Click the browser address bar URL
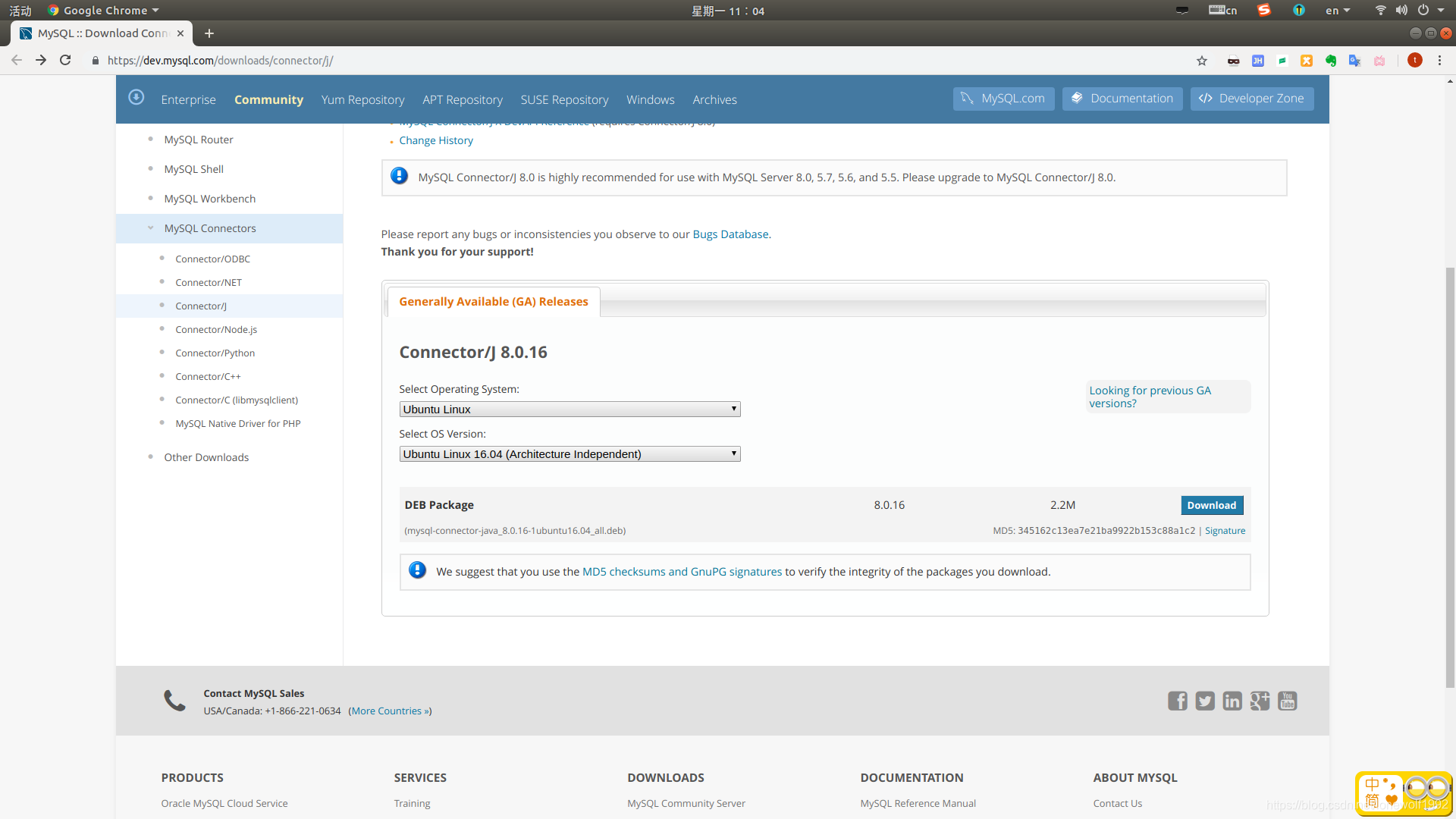 point(220,61)
